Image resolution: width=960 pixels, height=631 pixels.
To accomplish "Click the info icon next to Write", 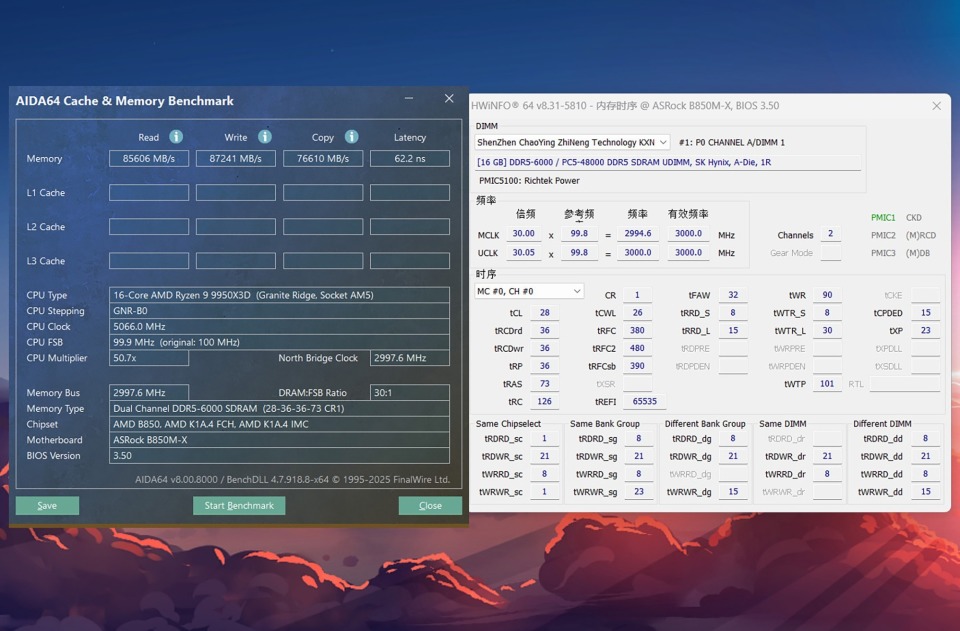I will pyautogui.click(x=264, y=137).
